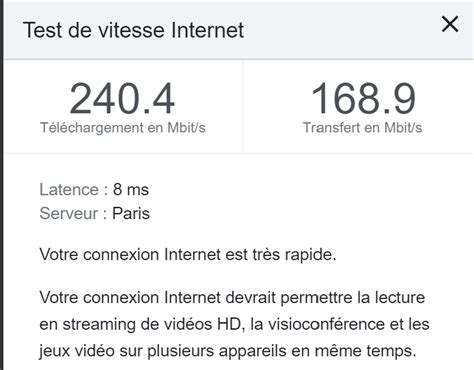Click the Paris server name
Image resolution: width=474 pixels, height=370 pixels.
tap(131, 213)
